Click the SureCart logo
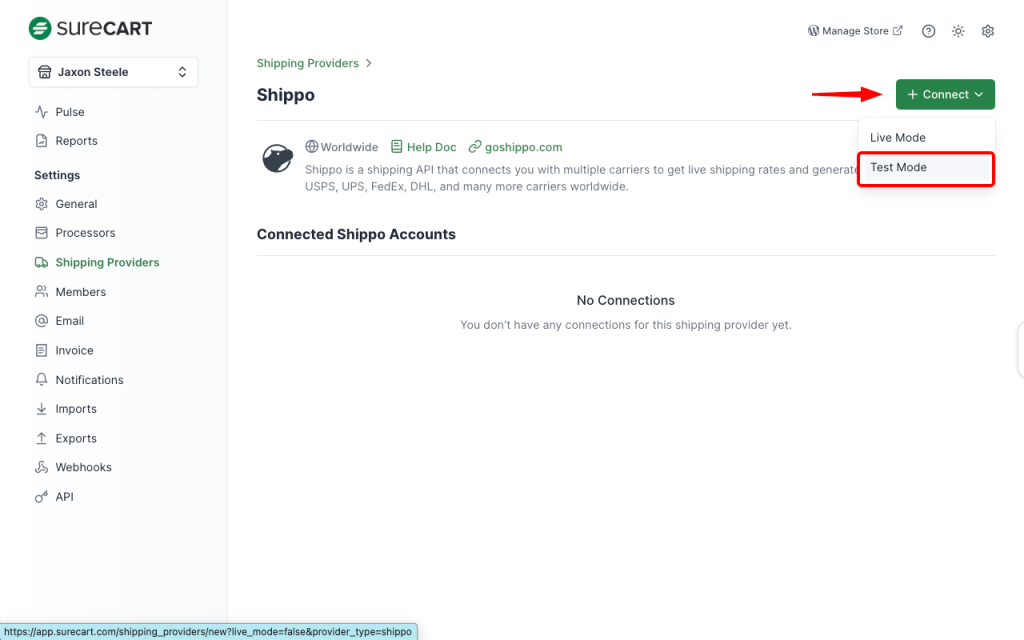 (90, 28)
